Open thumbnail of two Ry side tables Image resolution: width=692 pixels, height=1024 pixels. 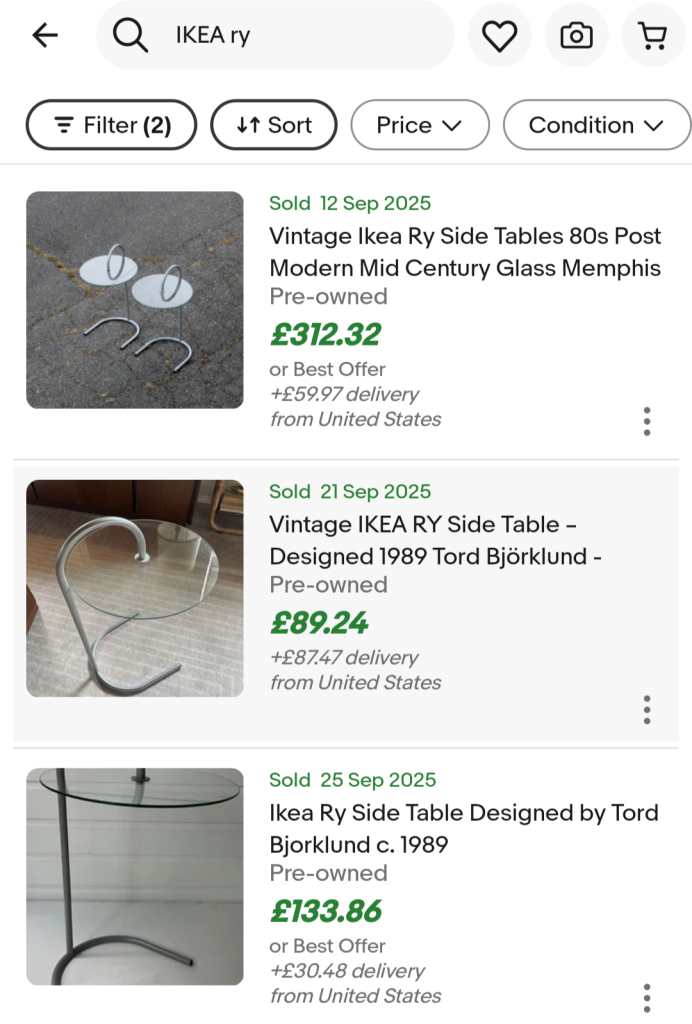point(135,300)
